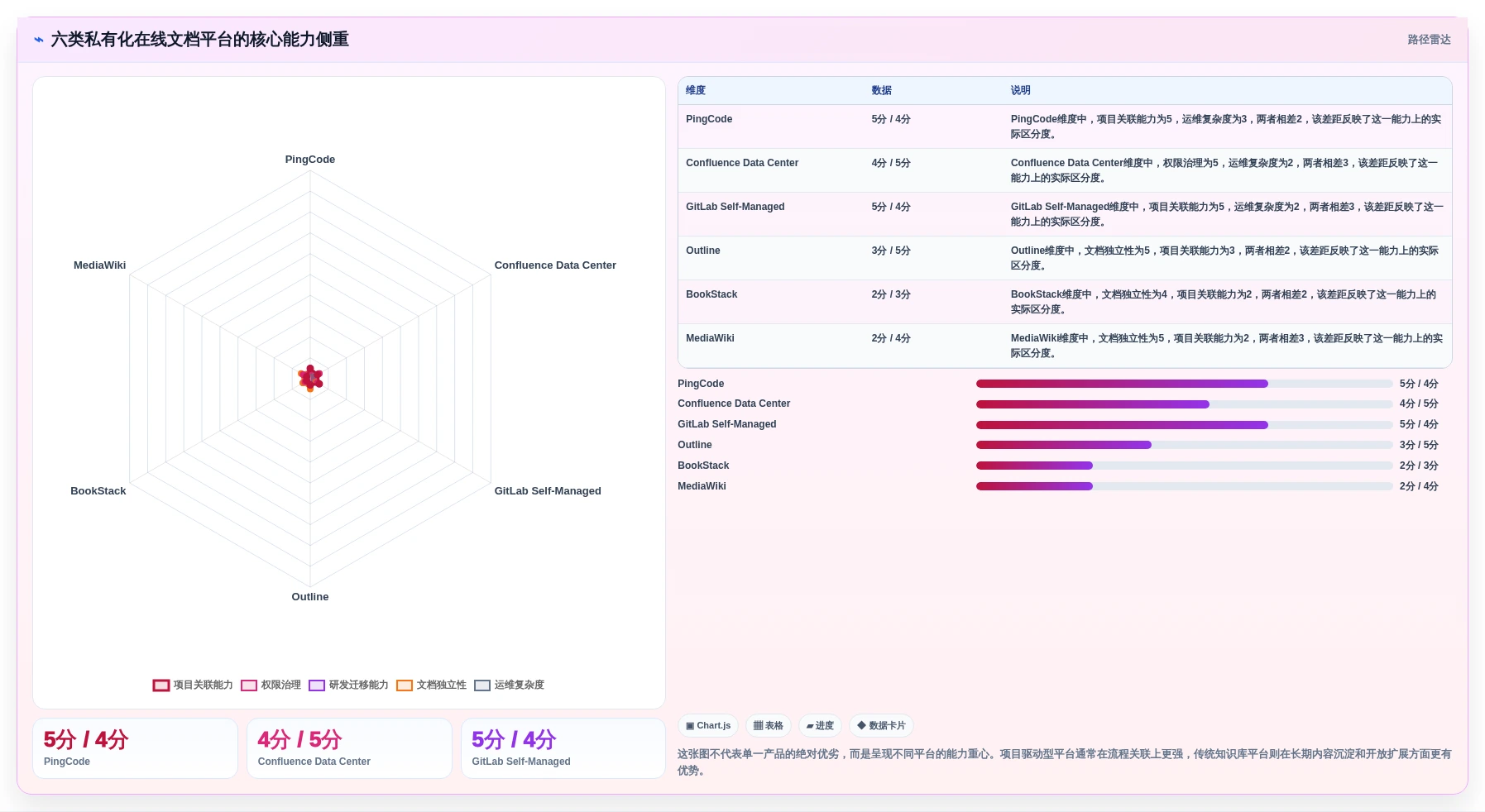Screen dimensions: 1485x812
Task: Click the 说明 column header
Action: [1021, 91]
